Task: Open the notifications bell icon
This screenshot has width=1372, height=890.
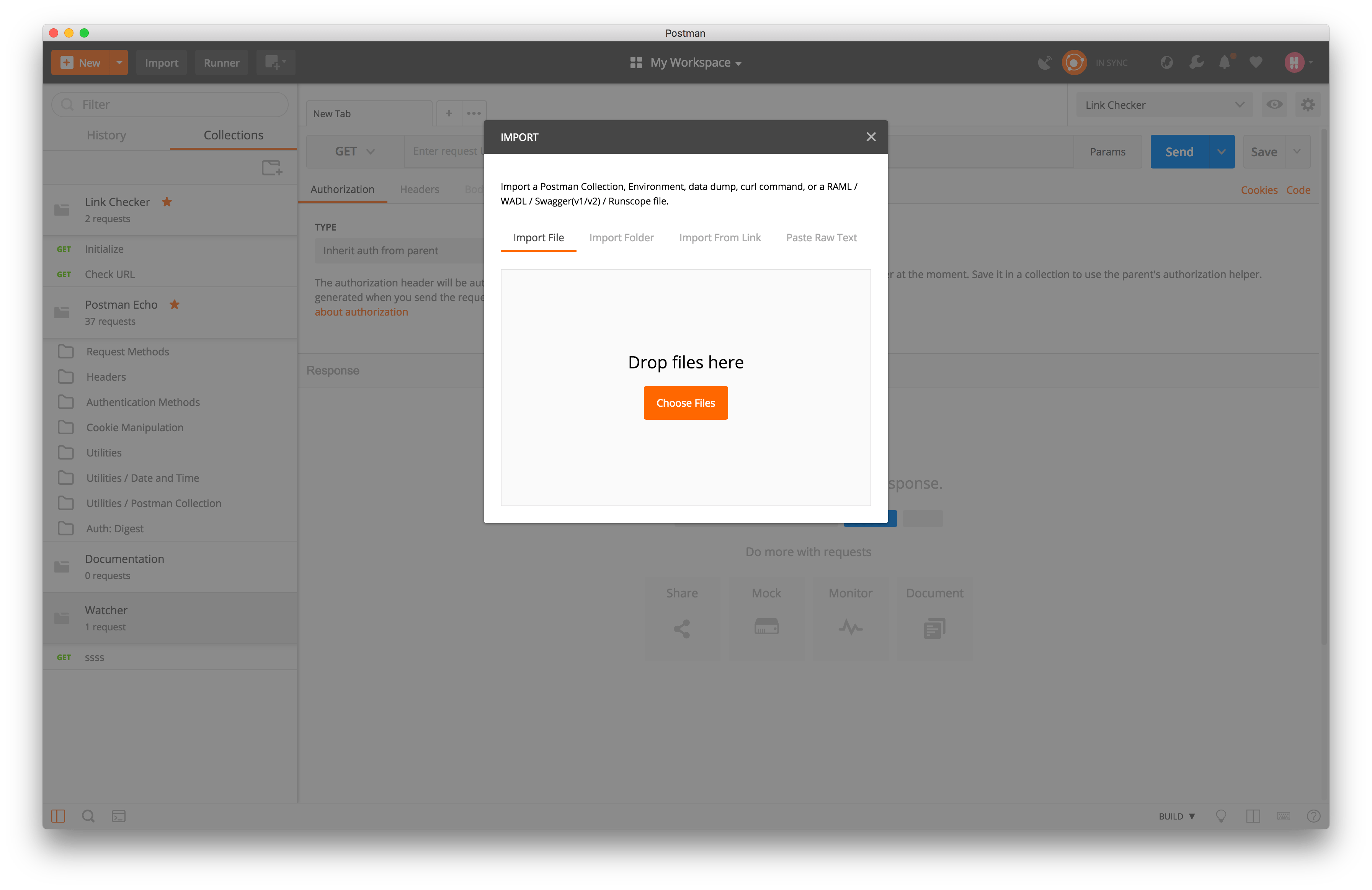Action: [1225, 62]
